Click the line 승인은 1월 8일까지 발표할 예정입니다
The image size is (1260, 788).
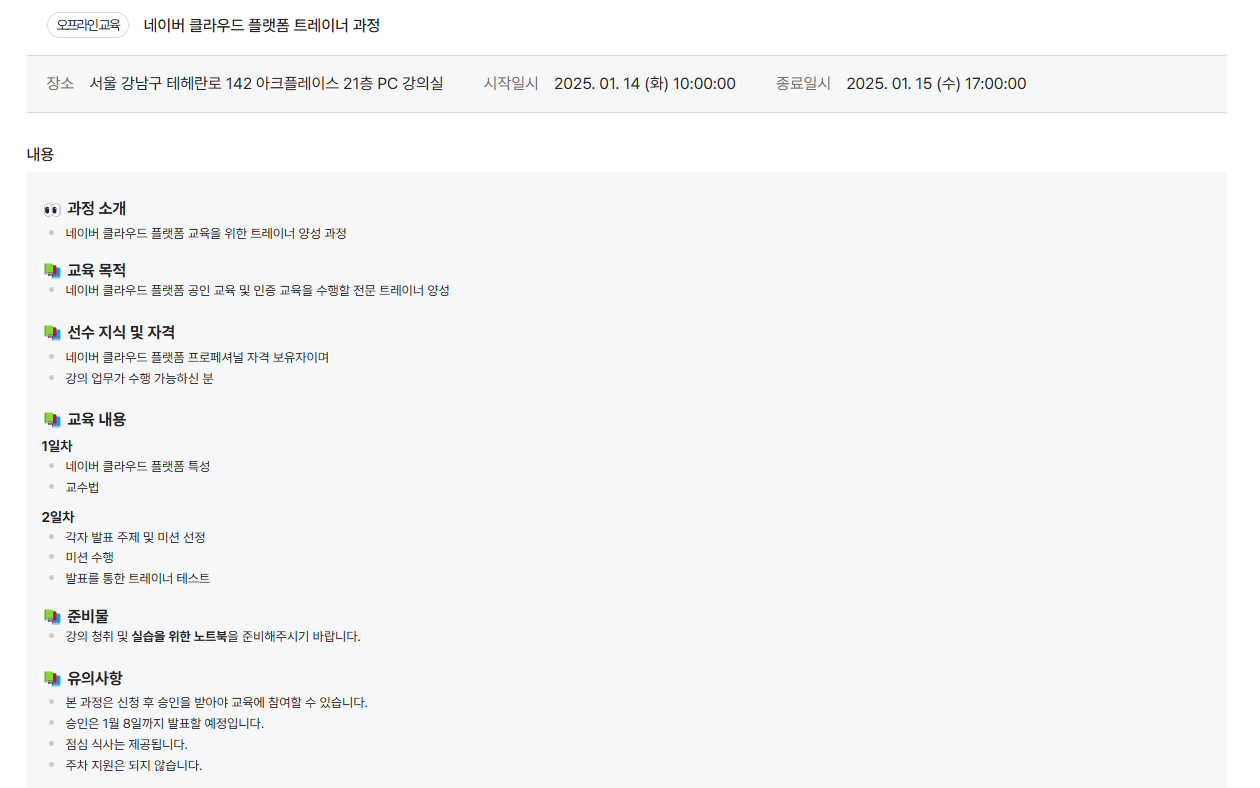[x=165, y=724]
